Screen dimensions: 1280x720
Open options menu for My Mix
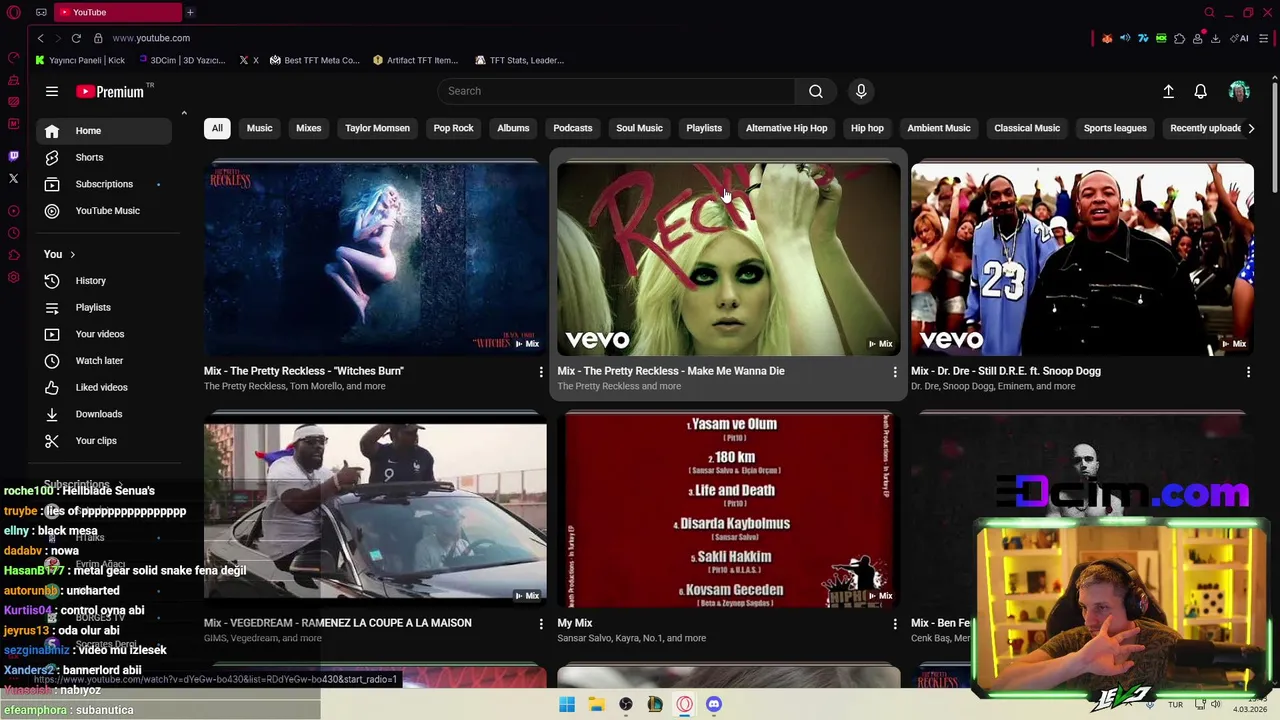(x=895, y=624)
